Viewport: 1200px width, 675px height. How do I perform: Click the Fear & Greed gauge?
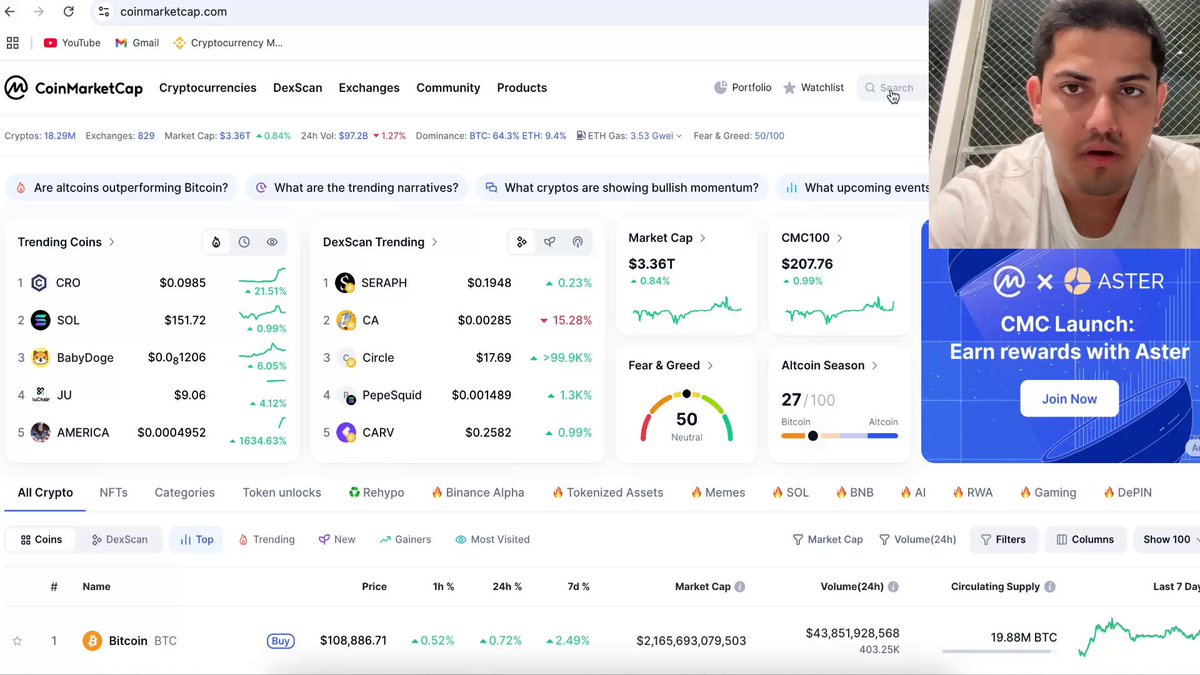(686, 416)
